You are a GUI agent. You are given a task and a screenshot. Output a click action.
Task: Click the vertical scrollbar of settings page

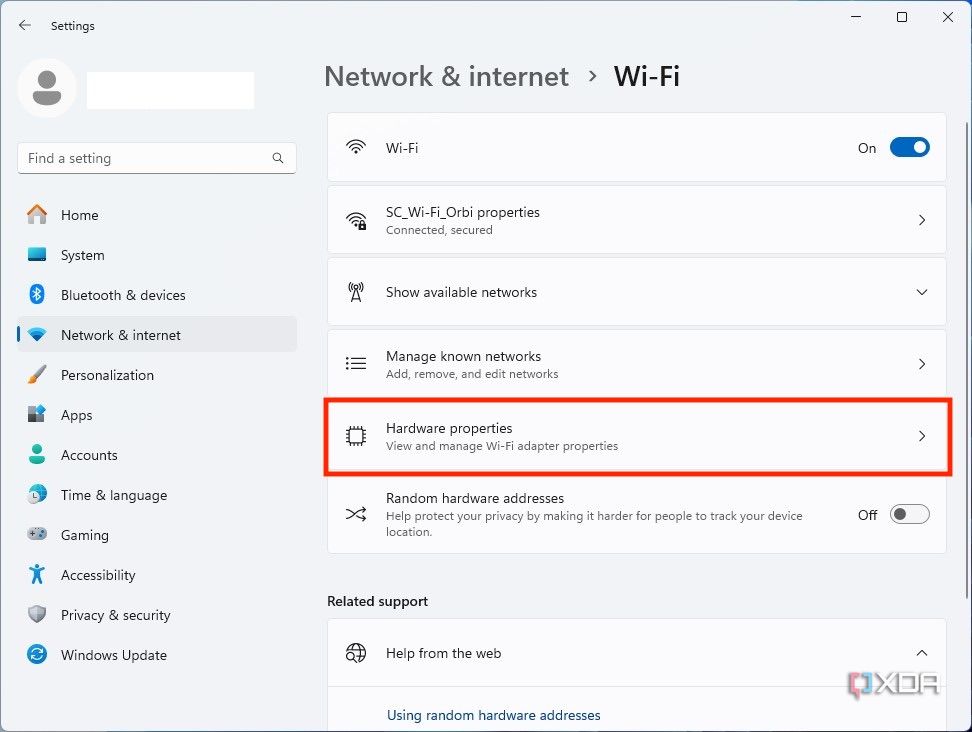coord(967,359)
